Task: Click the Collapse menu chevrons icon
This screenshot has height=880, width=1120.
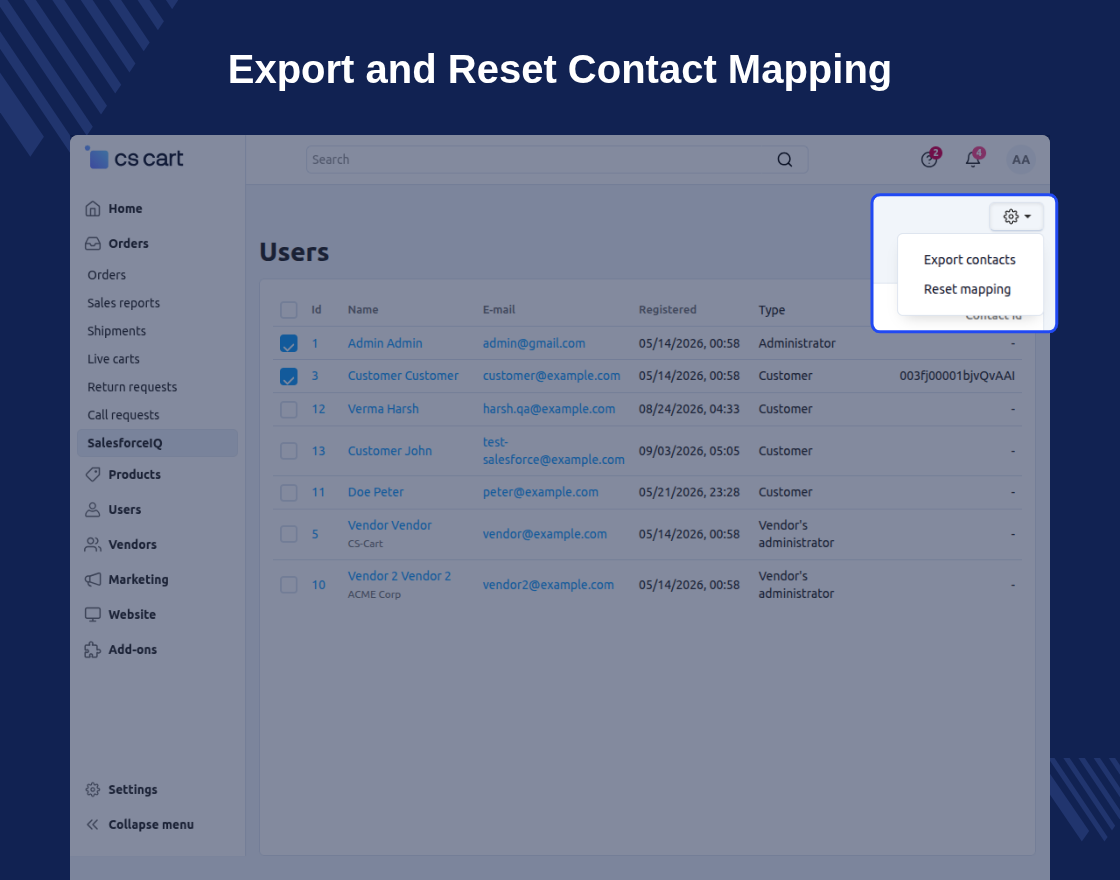Action: 93,824
